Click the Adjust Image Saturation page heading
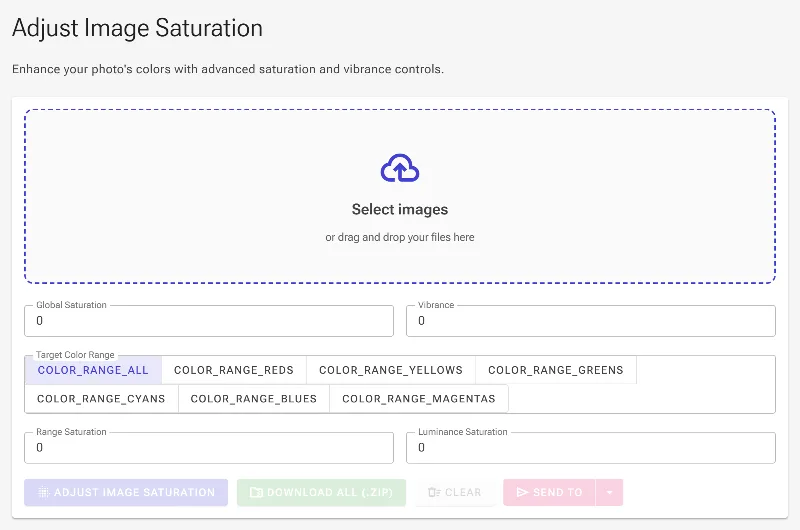 pyautogui.click(x=137, y=28)
